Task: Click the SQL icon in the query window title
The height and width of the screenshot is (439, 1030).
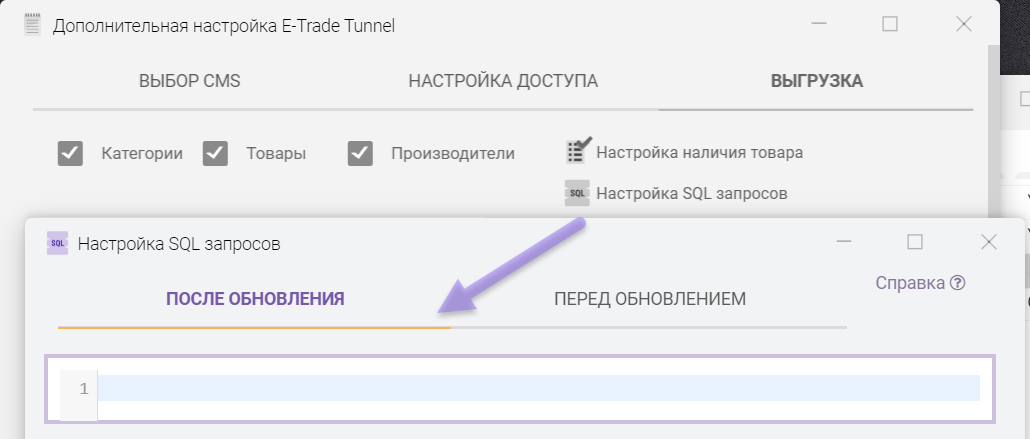Action: pos(57,243)
